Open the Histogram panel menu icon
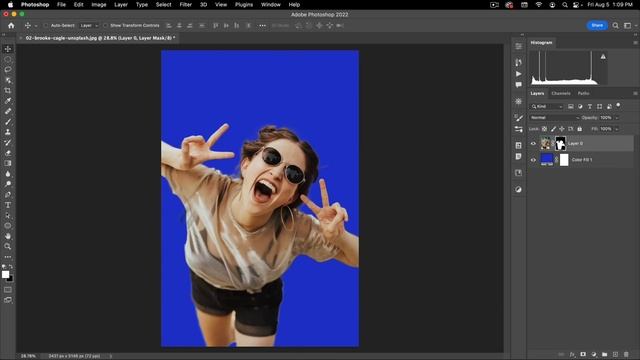This screenshot has height=360, width=640. [x=635, y=42]
